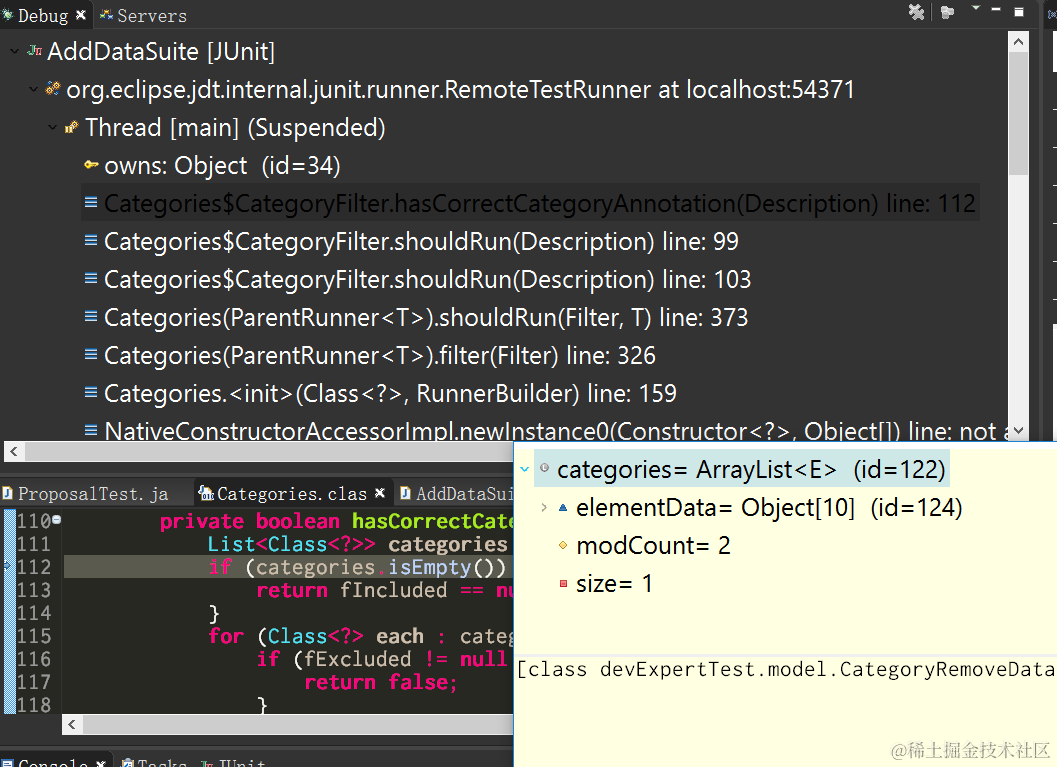Select hasCorrectCategoryAnnotation line: 112 stack frame

pyautogui.click(x=539, y=203)
